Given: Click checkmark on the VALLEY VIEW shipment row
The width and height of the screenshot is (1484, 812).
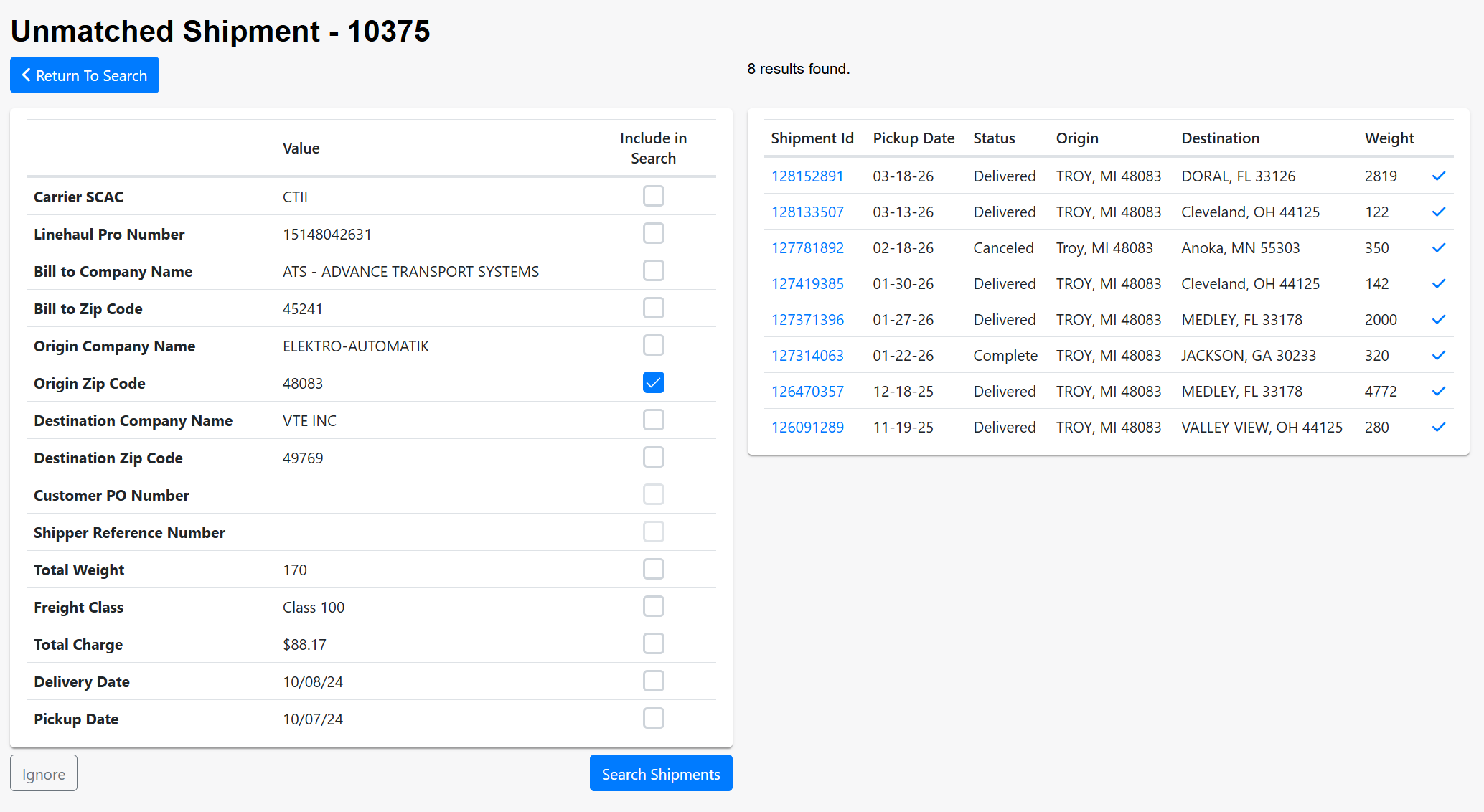Looking at the screenshot, I should pyautogui.click(x=1438, y=428).
